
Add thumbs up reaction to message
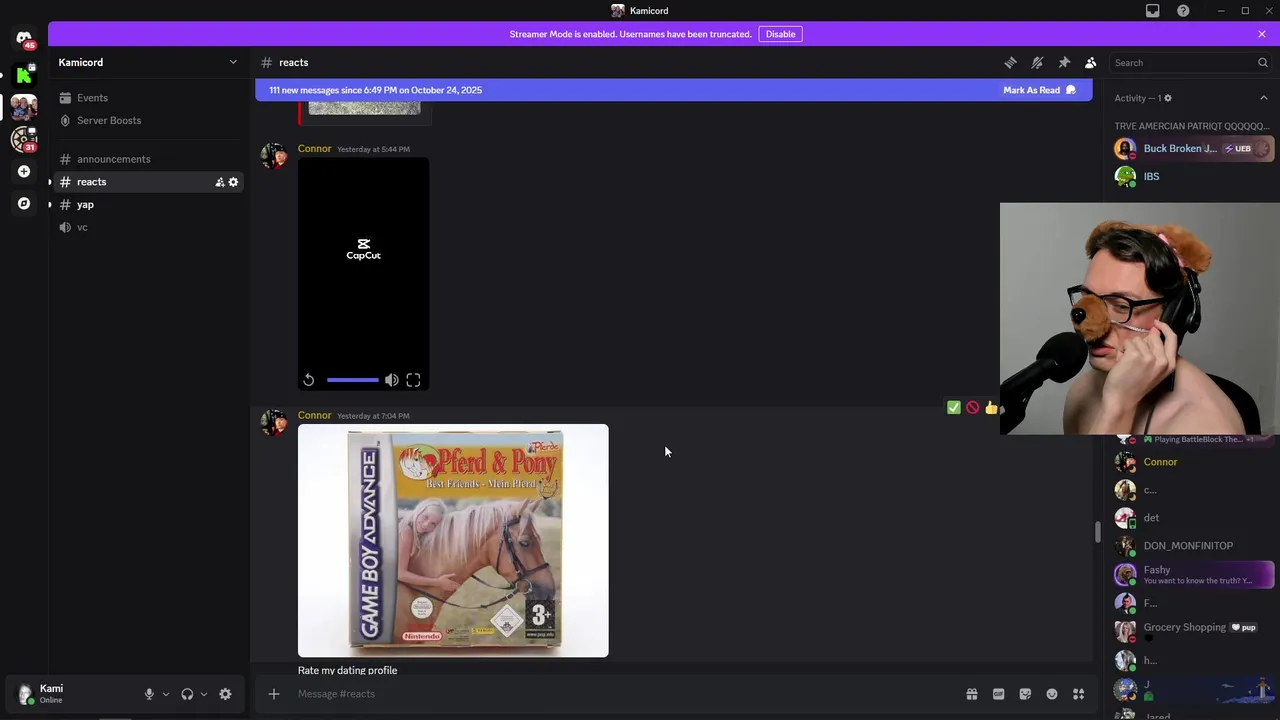tap(991, 407)
